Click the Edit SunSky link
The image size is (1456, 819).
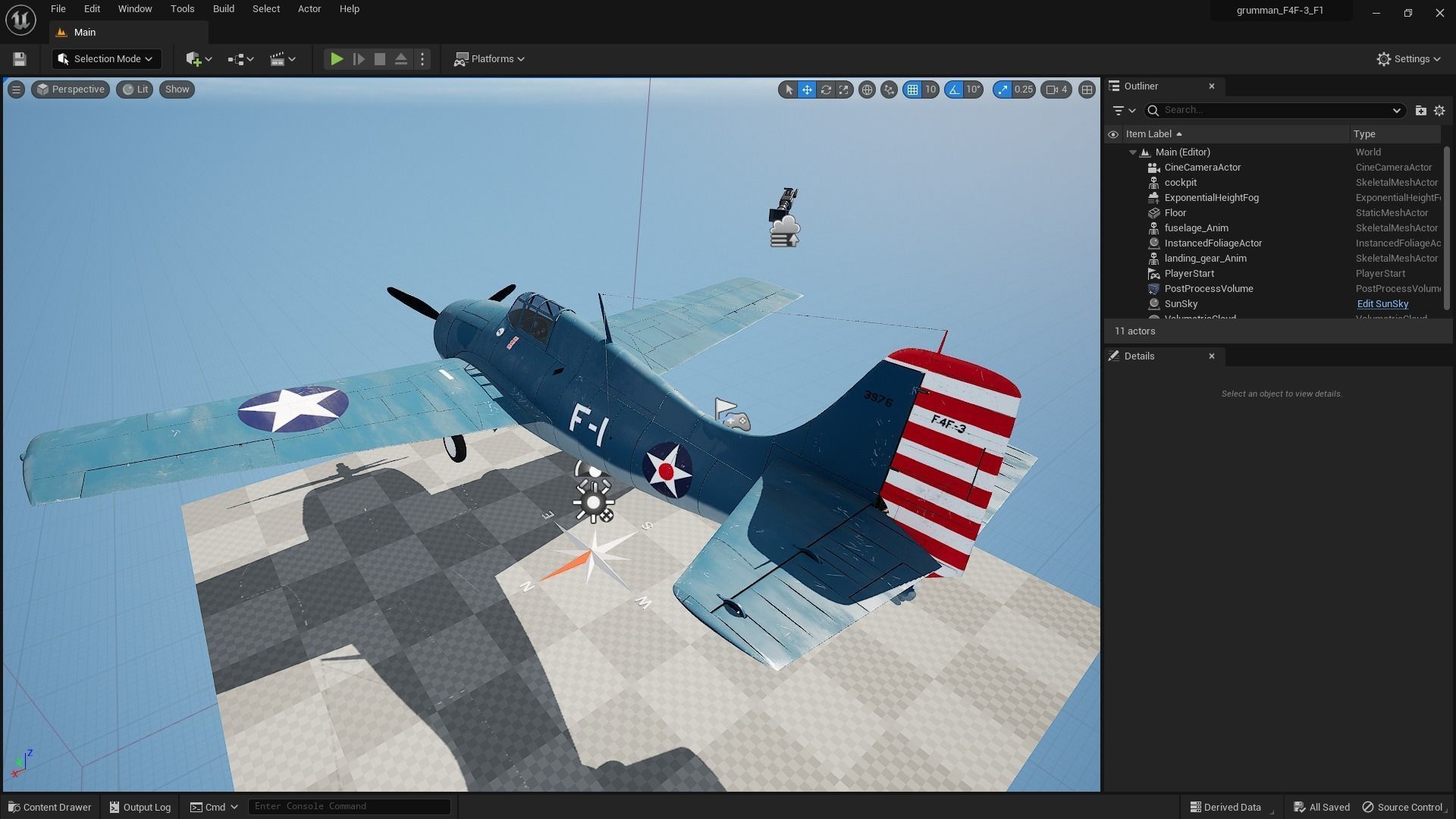pyautogui.click(x=1382, y=304)
